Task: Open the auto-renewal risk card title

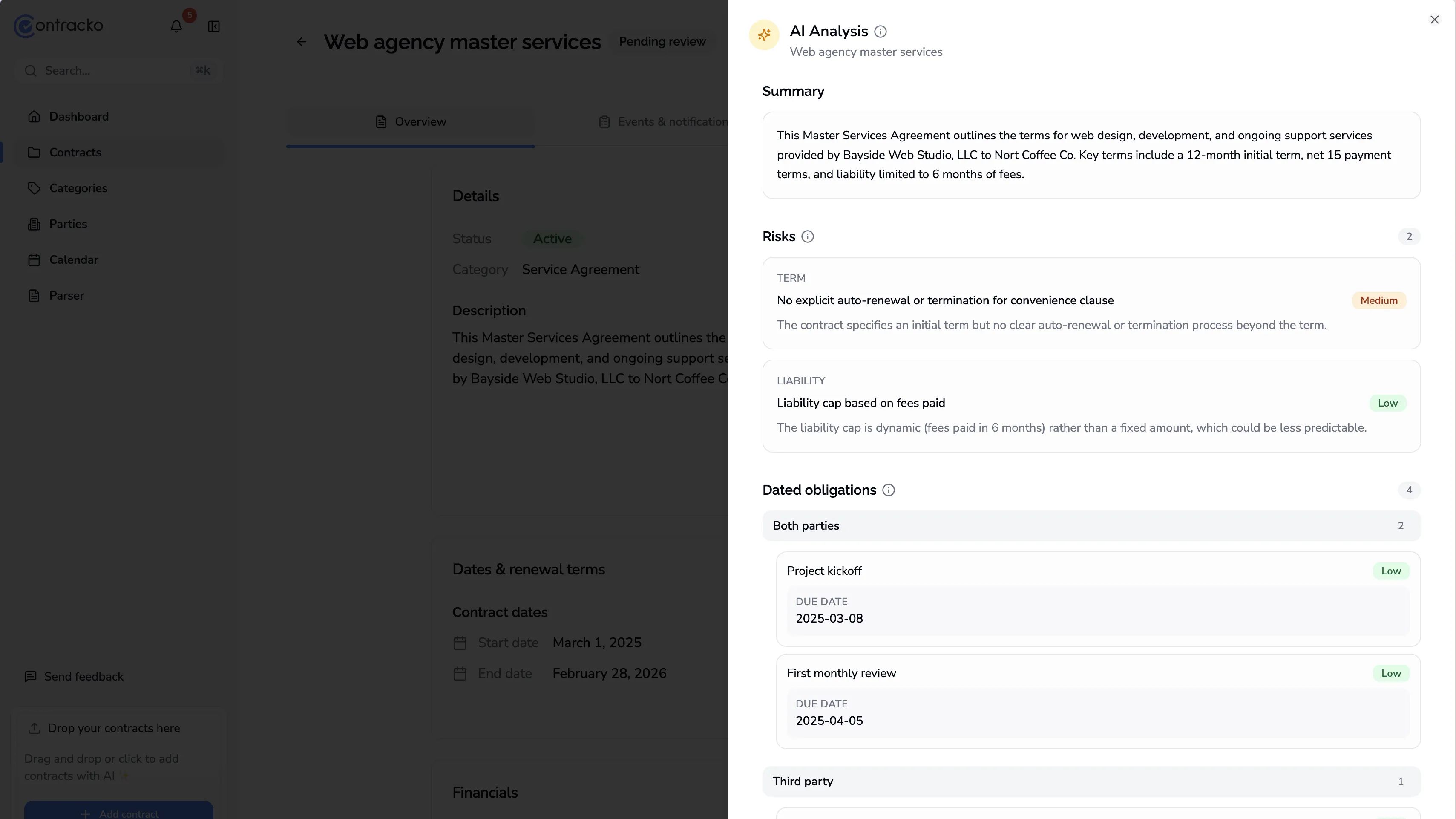Action: pyautogui.click(x=945, y=301)
